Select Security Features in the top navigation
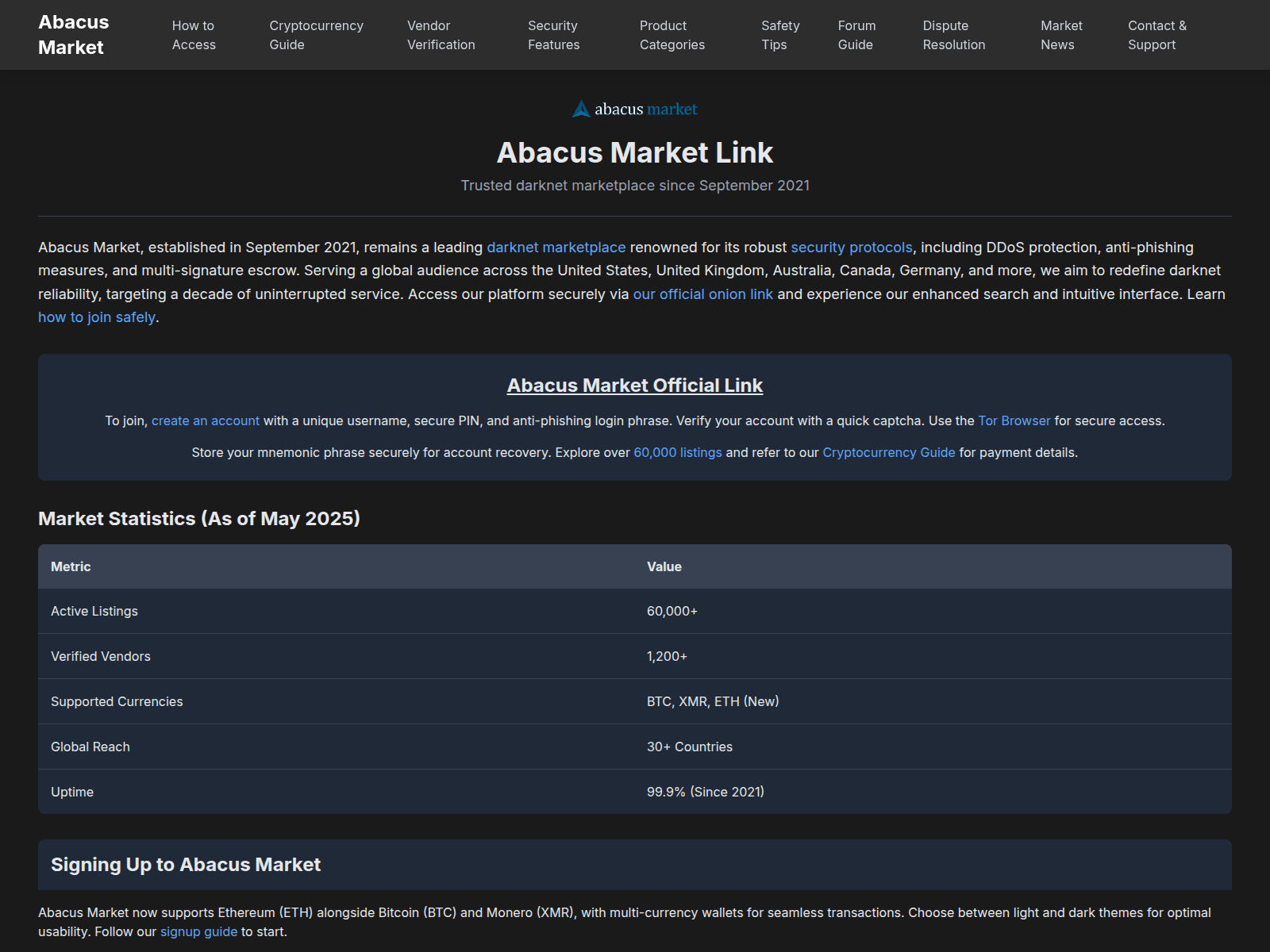Screen dimensions: 1270x952 coord(553,35)
